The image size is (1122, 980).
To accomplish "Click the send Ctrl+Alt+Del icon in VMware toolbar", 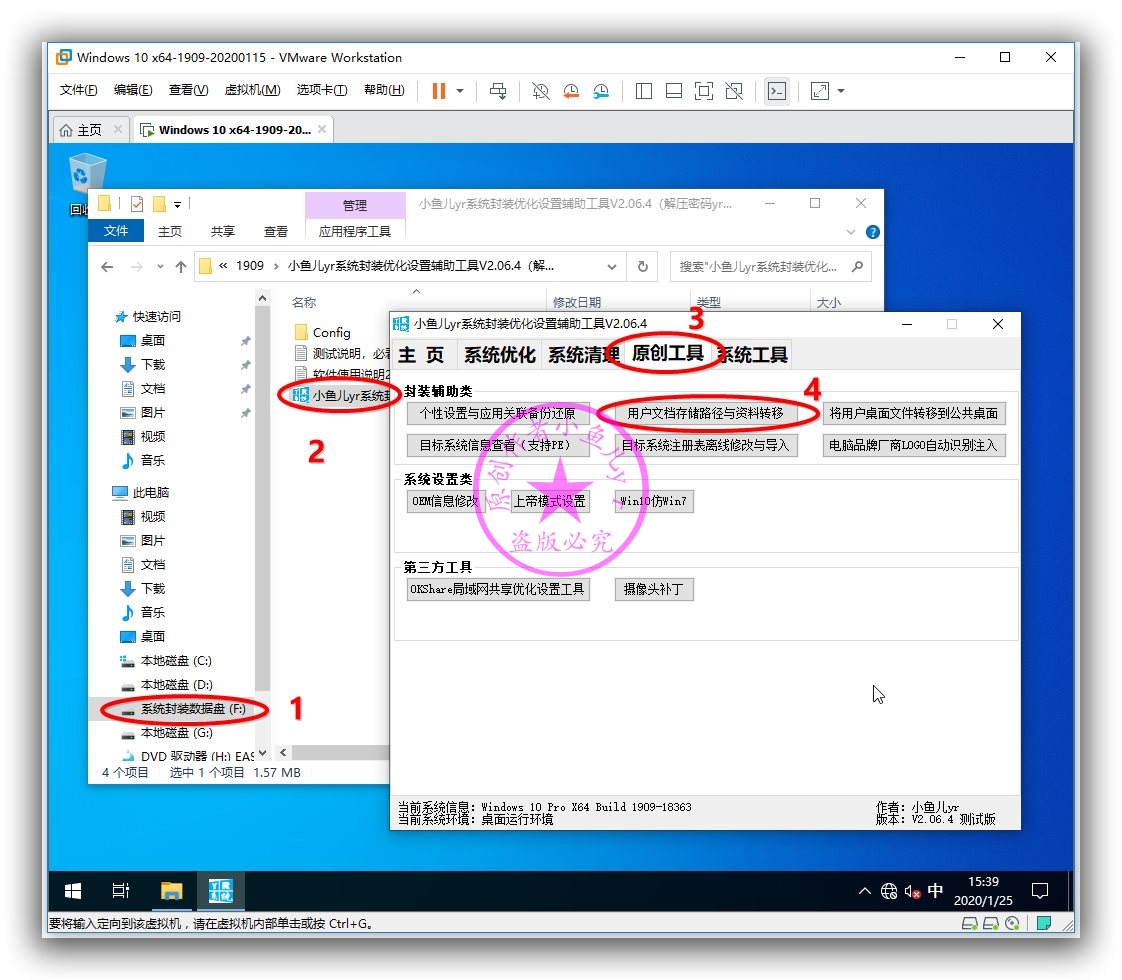I will coord(498,91).
